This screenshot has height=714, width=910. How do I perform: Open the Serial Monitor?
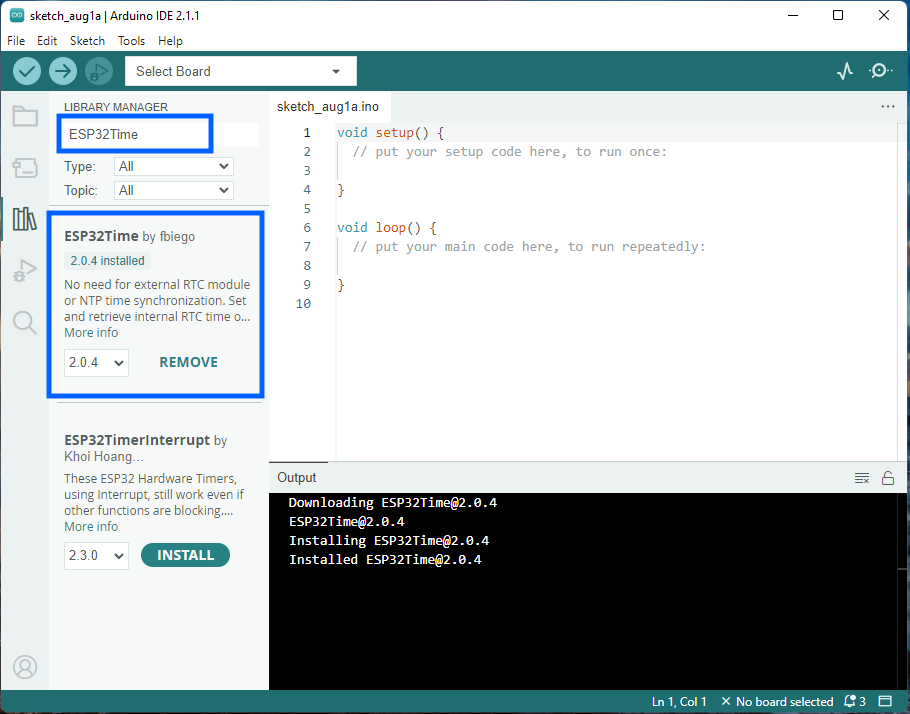pyautogui.click(x=880, y=71)
